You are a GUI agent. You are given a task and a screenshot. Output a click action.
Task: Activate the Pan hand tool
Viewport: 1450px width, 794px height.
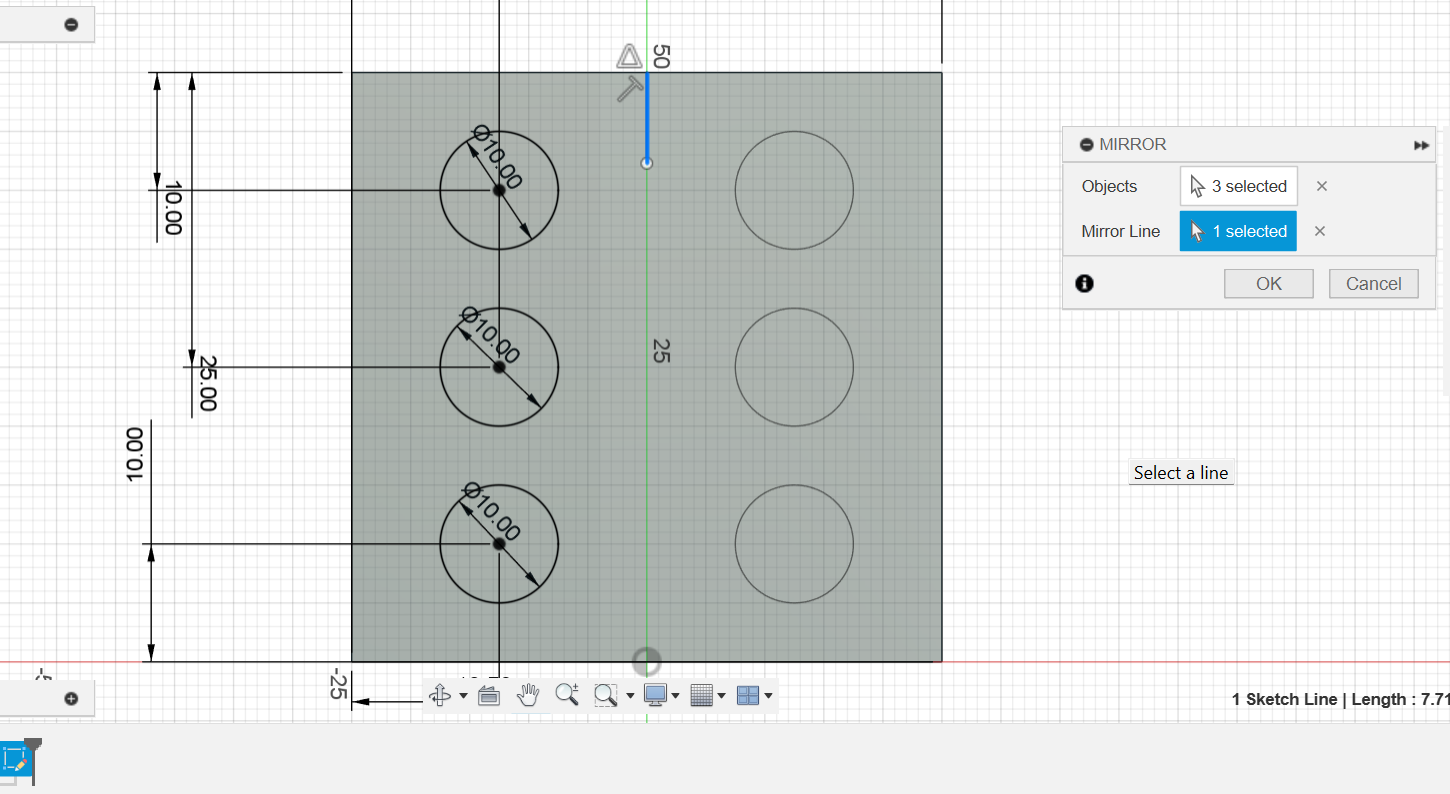528,695
